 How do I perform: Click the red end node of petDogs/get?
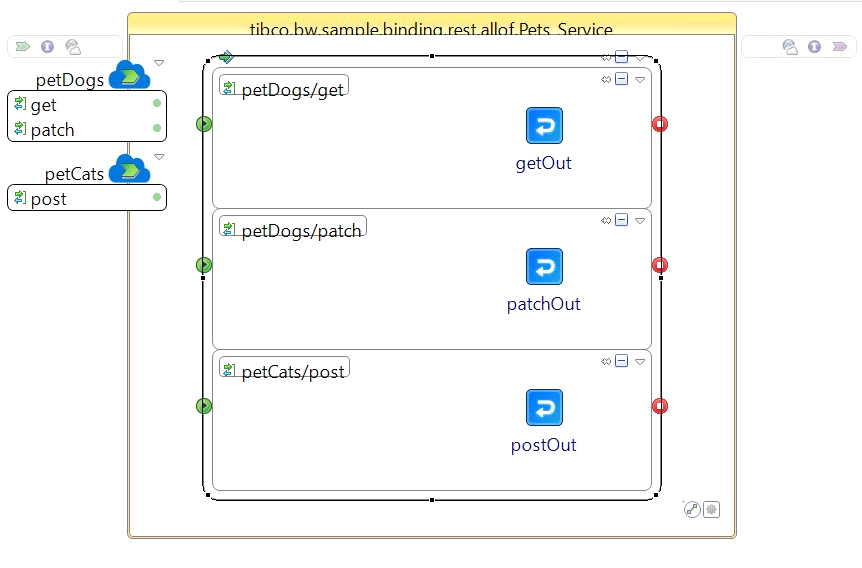click(660, 124)
